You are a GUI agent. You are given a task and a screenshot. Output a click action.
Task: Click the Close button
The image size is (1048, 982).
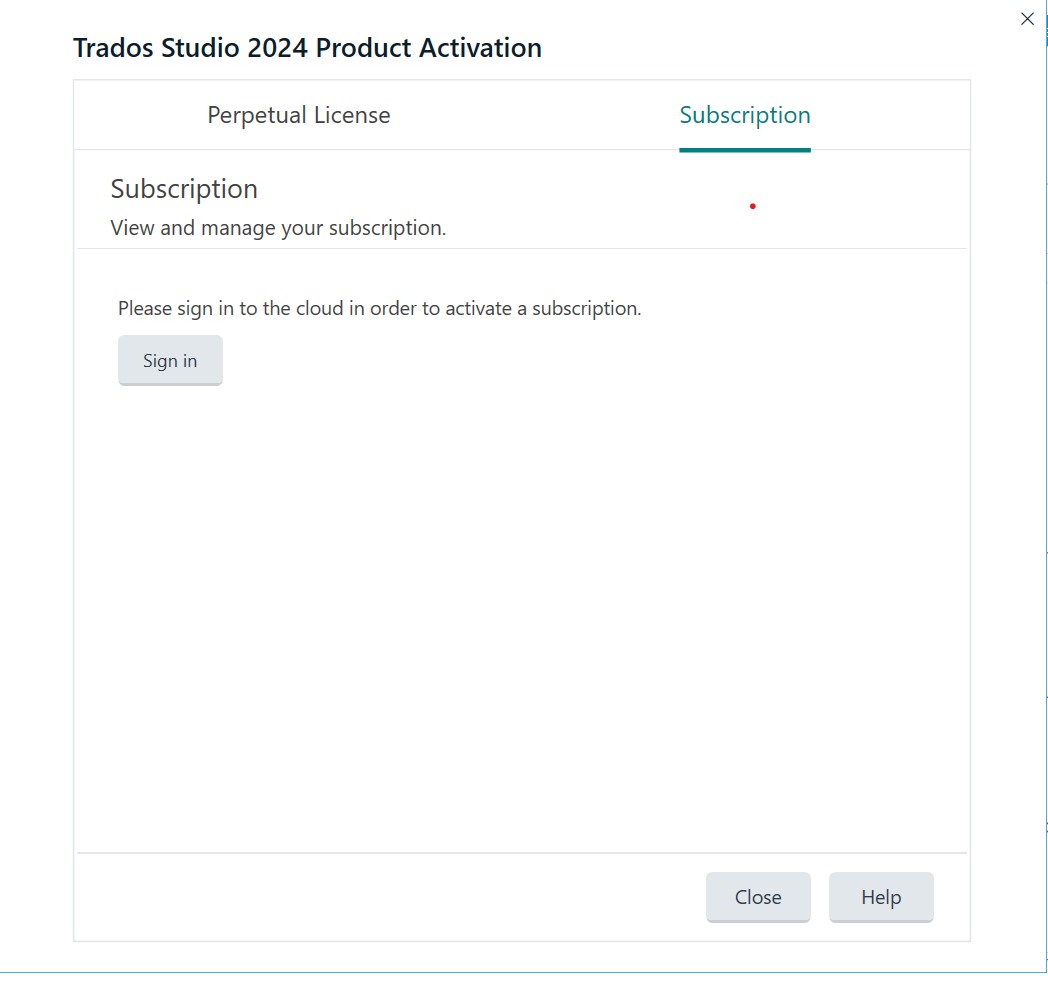click(x=758, y=897)
